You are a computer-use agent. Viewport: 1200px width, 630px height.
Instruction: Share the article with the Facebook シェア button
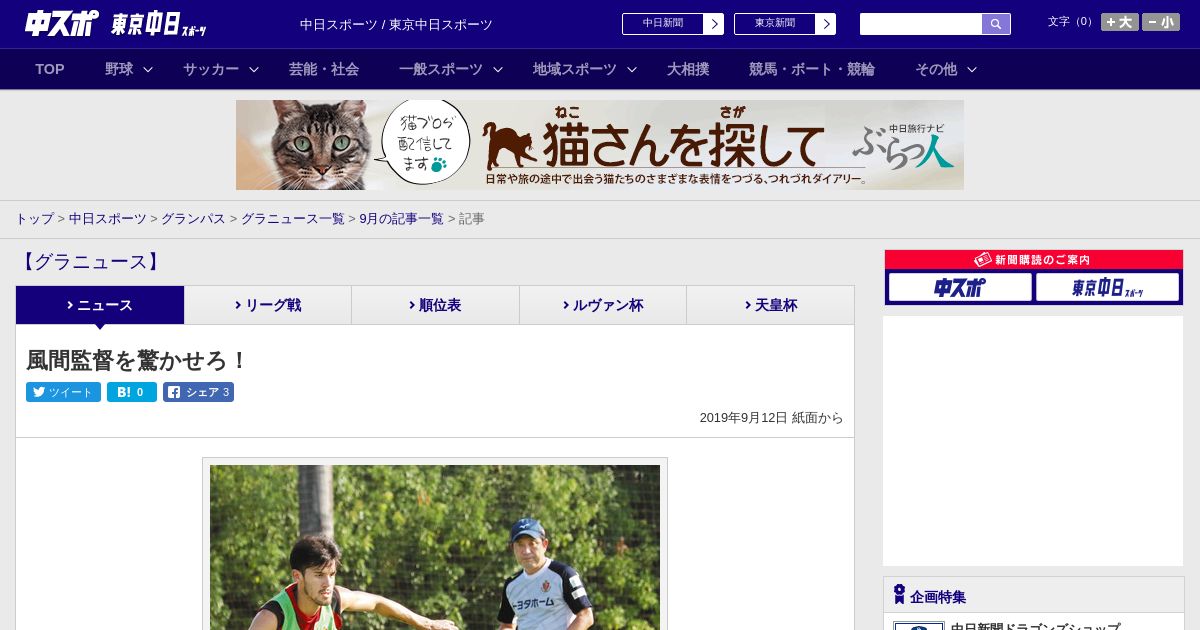coord(198,392)
